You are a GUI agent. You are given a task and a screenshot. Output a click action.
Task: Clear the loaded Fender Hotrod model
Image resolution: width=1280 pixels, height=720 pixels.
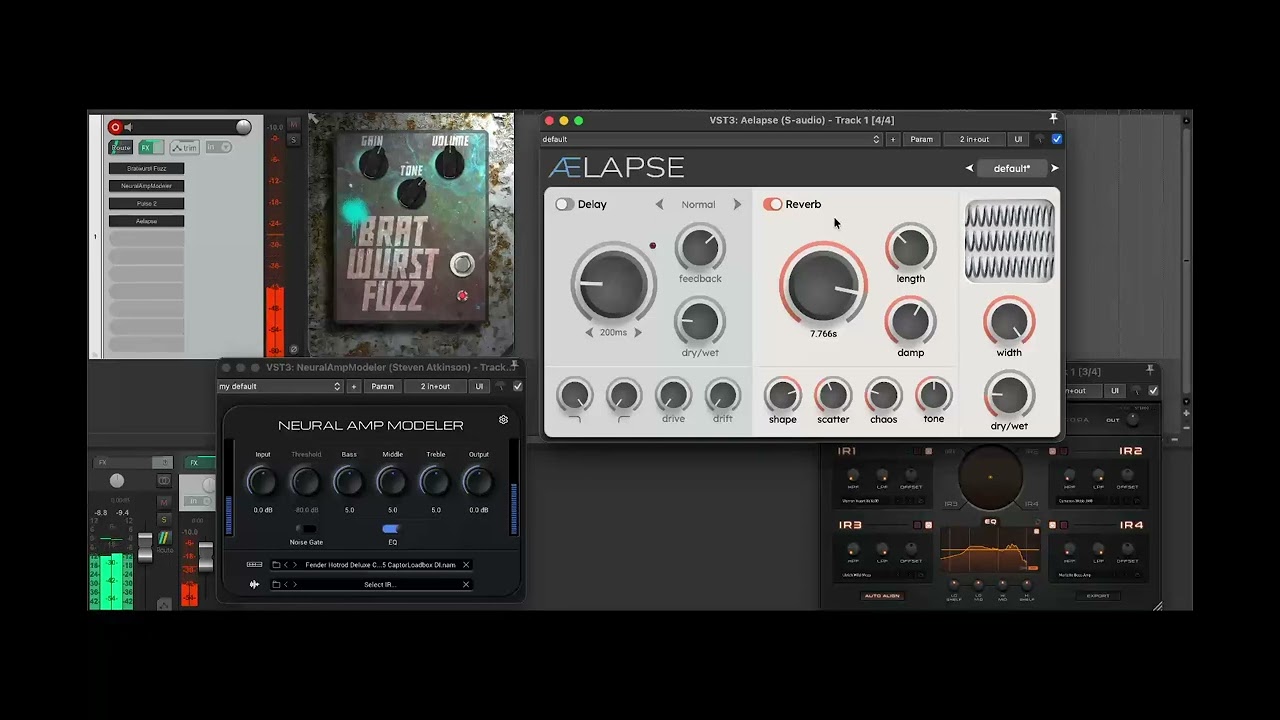click(466, 565)
